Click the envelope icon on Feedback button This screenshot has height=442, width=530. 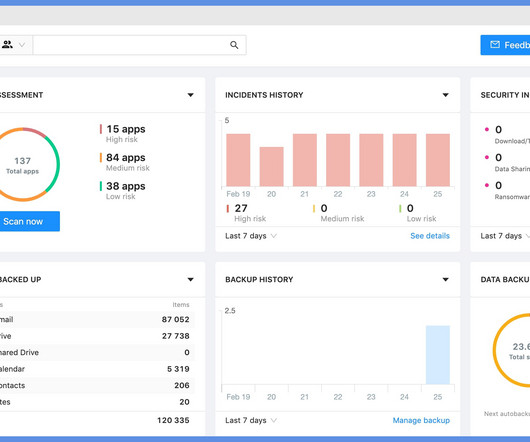[495, 45]
